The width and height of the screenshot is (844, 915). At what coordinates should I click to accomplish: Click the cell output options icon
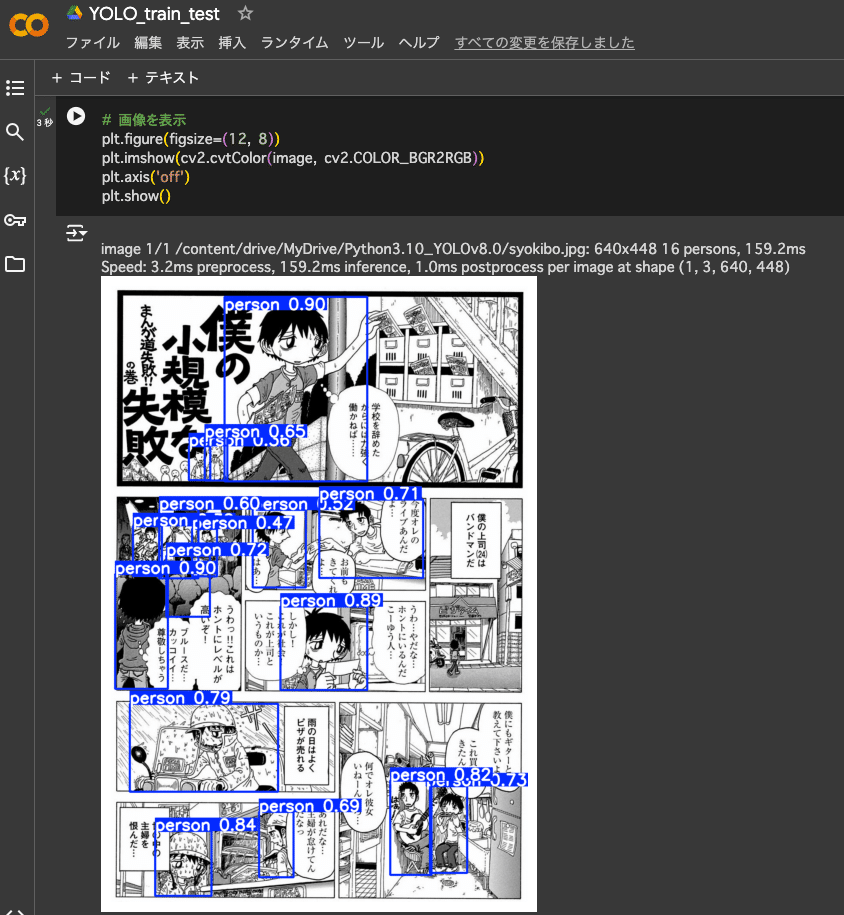[x=76, y=233]
